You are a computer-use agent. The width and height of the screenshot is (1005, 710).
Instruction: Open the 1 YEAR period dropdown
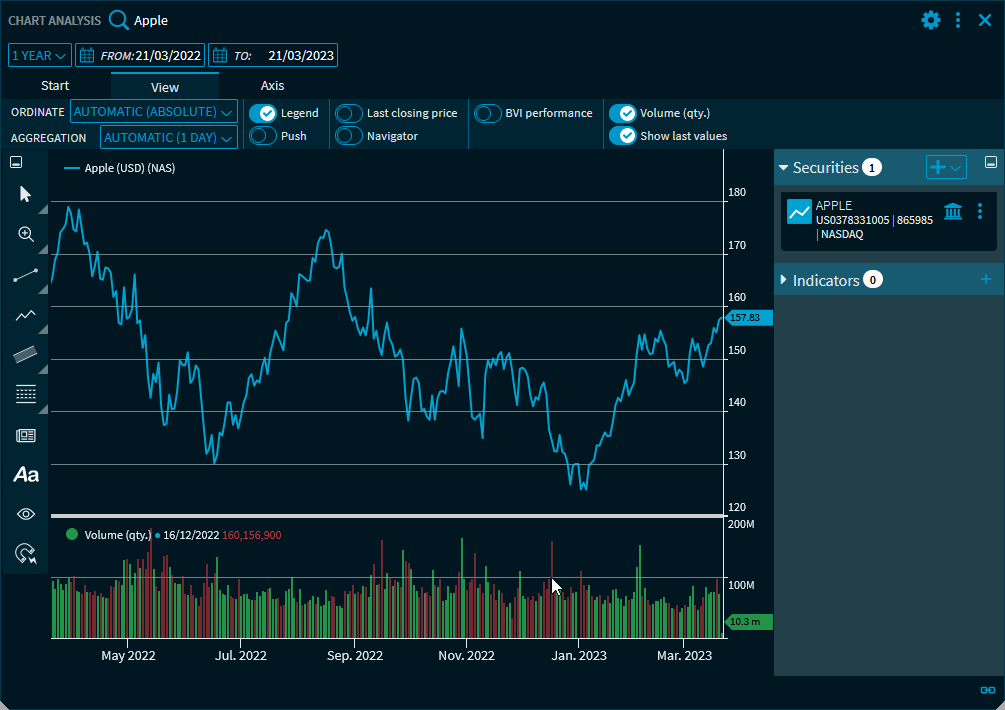40,56
